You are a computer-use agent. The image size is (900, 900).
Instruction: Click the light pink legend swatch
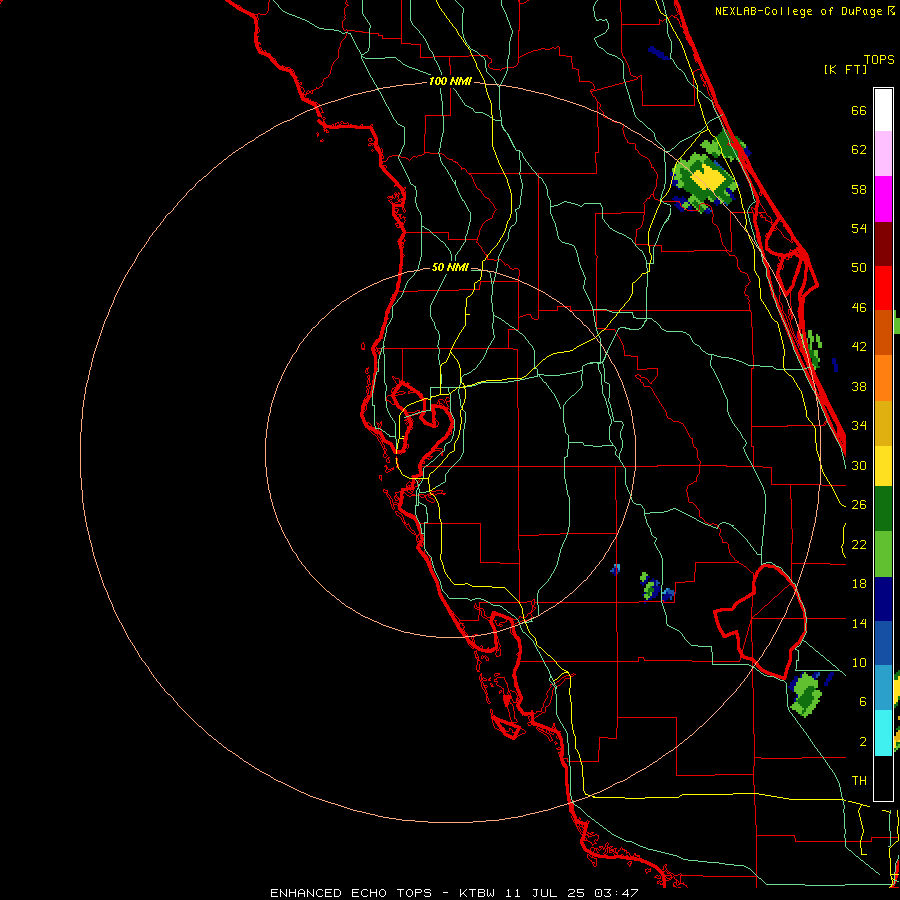[883, 153]
